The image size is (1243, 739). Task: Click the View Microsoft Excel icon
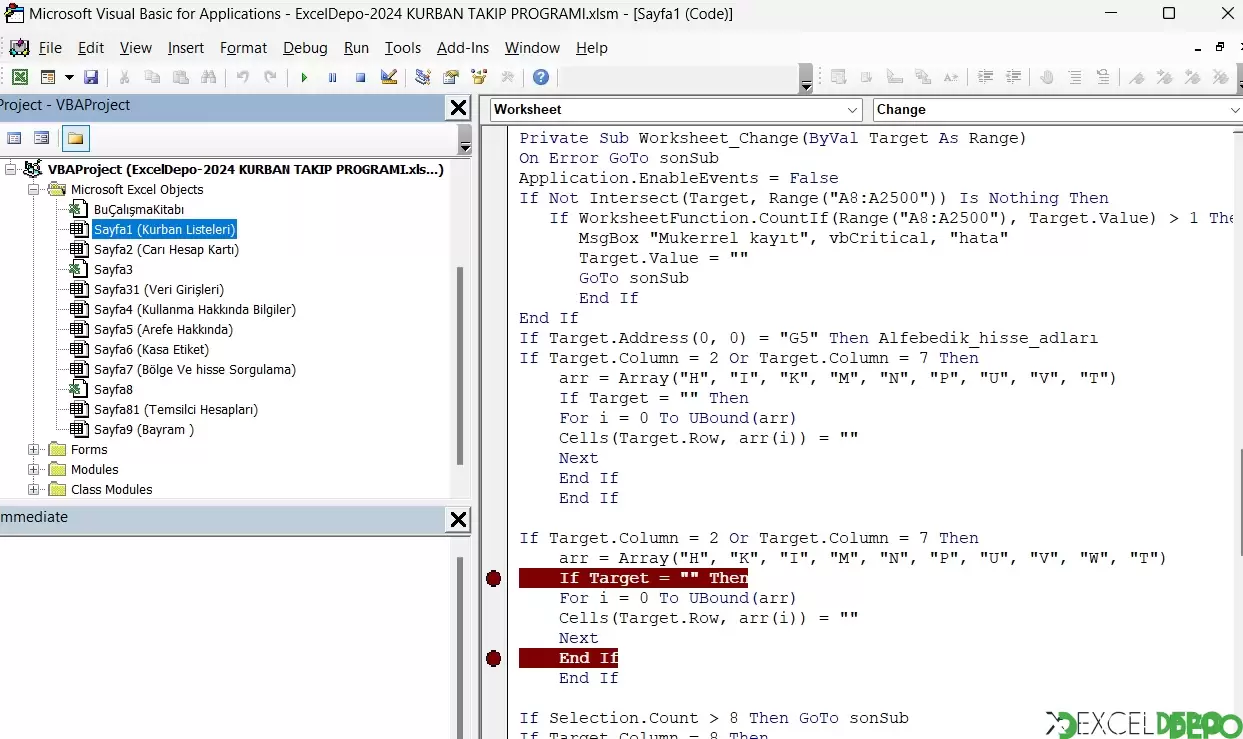coord(20,77)
